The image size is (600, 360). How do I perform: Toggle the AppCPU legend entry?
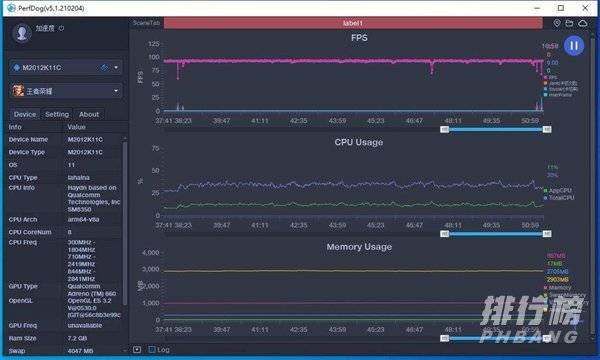point(557,190)
